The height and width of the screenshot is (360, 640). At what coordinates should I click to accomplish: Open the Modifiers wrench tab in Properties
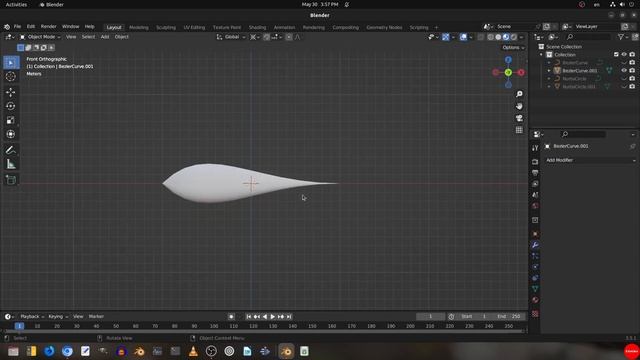[x=535, y=245]
